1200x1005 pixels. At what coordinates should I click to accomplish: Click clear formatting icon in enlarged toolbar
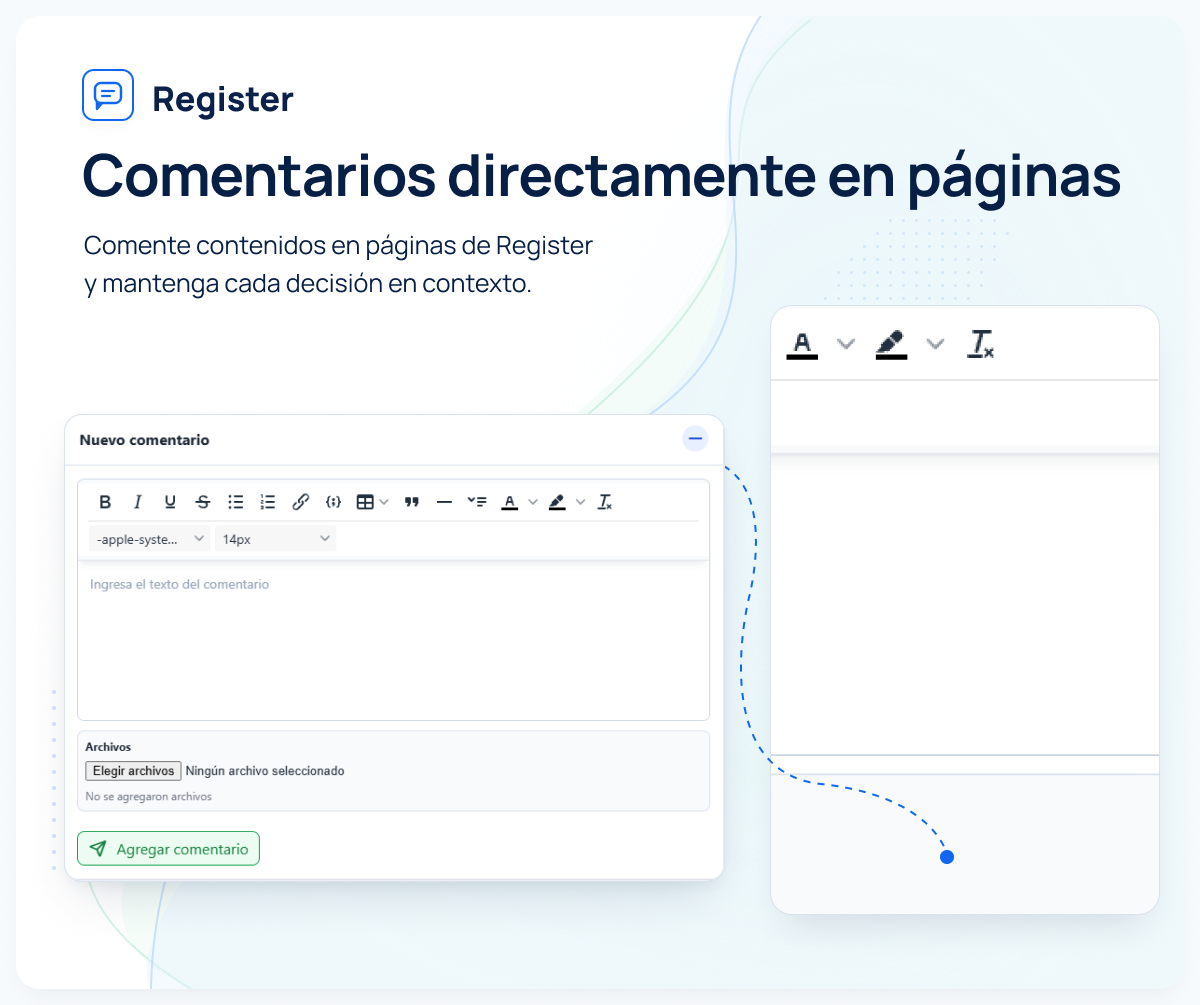coord(980,344)
